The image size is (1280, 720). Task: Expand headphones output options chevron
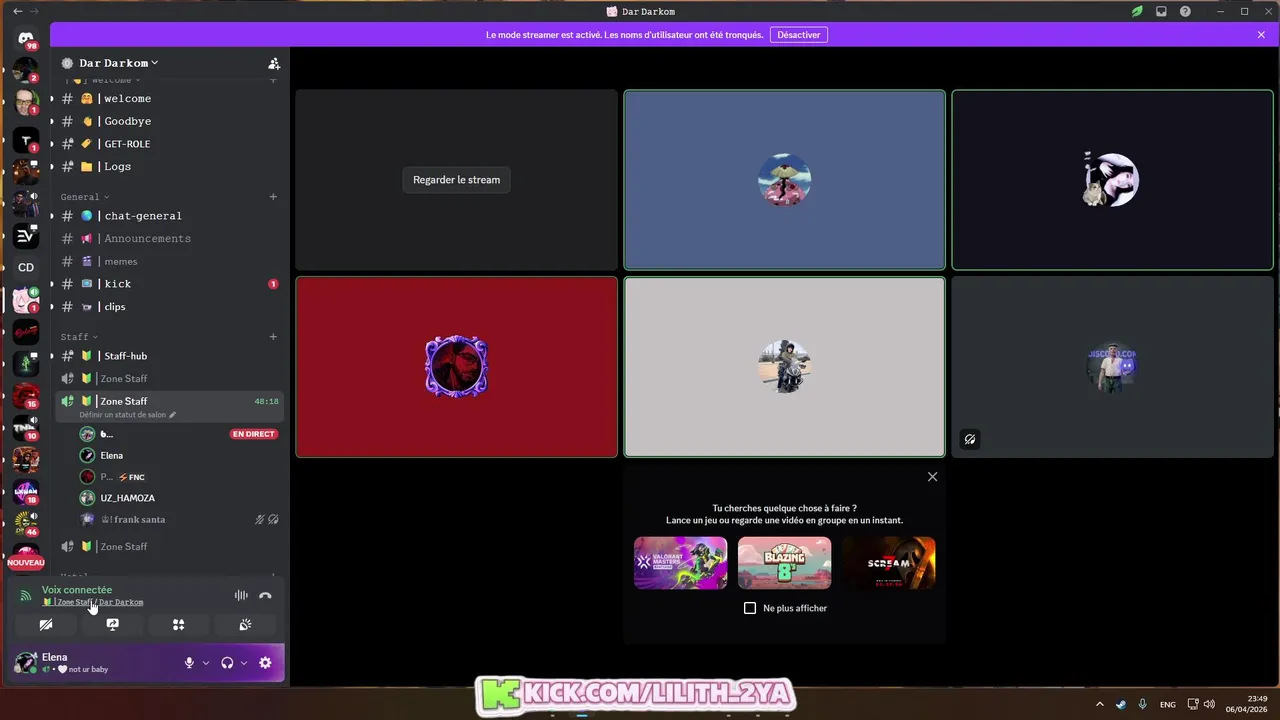coord(244,663)
